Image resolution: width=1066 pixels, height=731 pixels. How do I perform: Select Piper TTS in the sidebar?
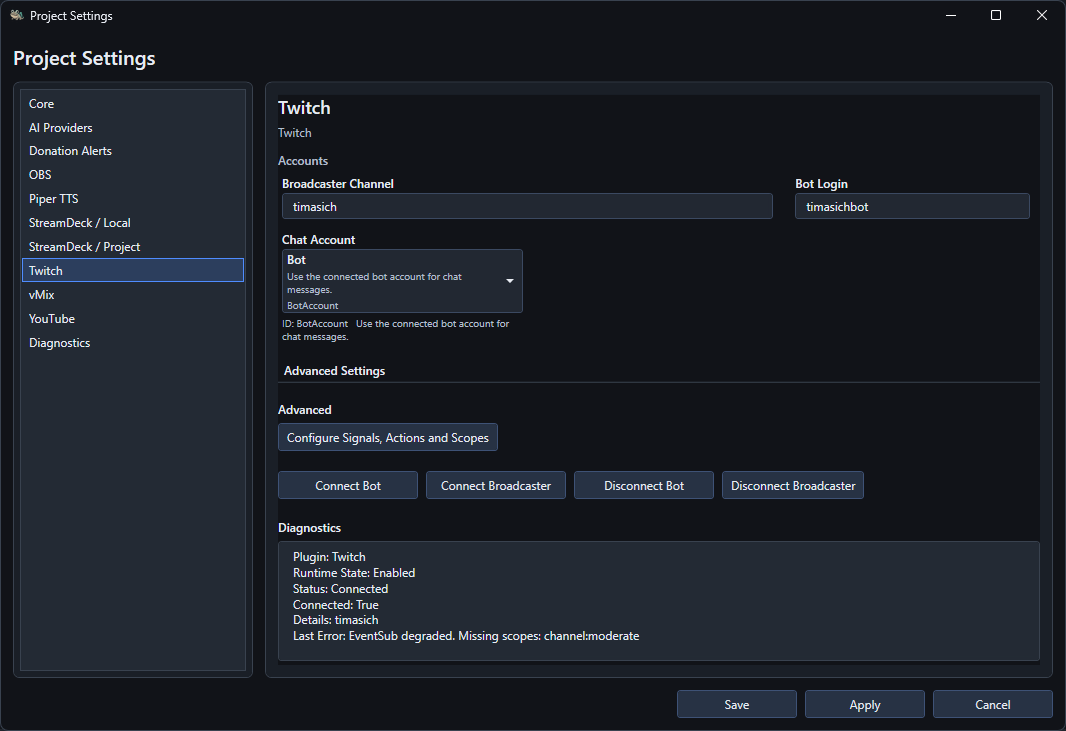133,199
